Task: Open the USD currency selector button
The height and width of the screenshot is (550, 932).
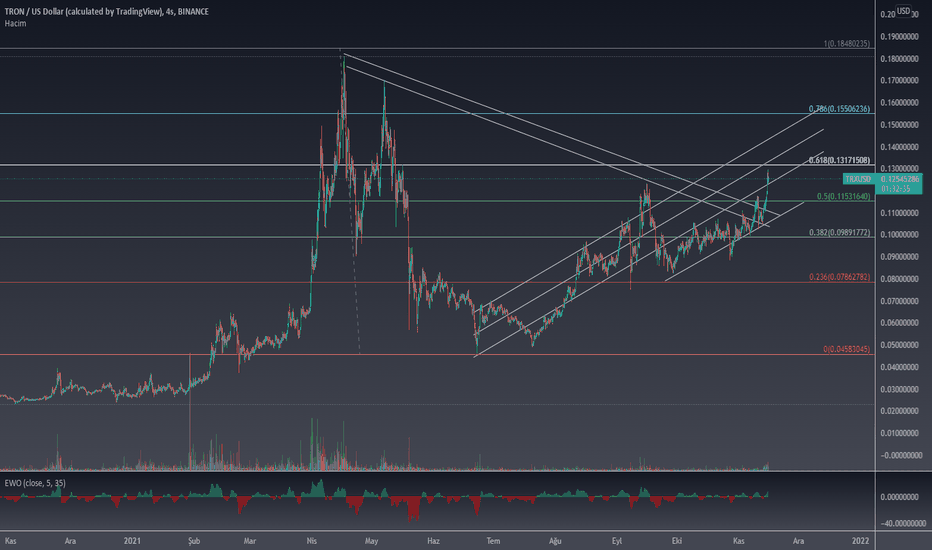Action: pos(903,11)
